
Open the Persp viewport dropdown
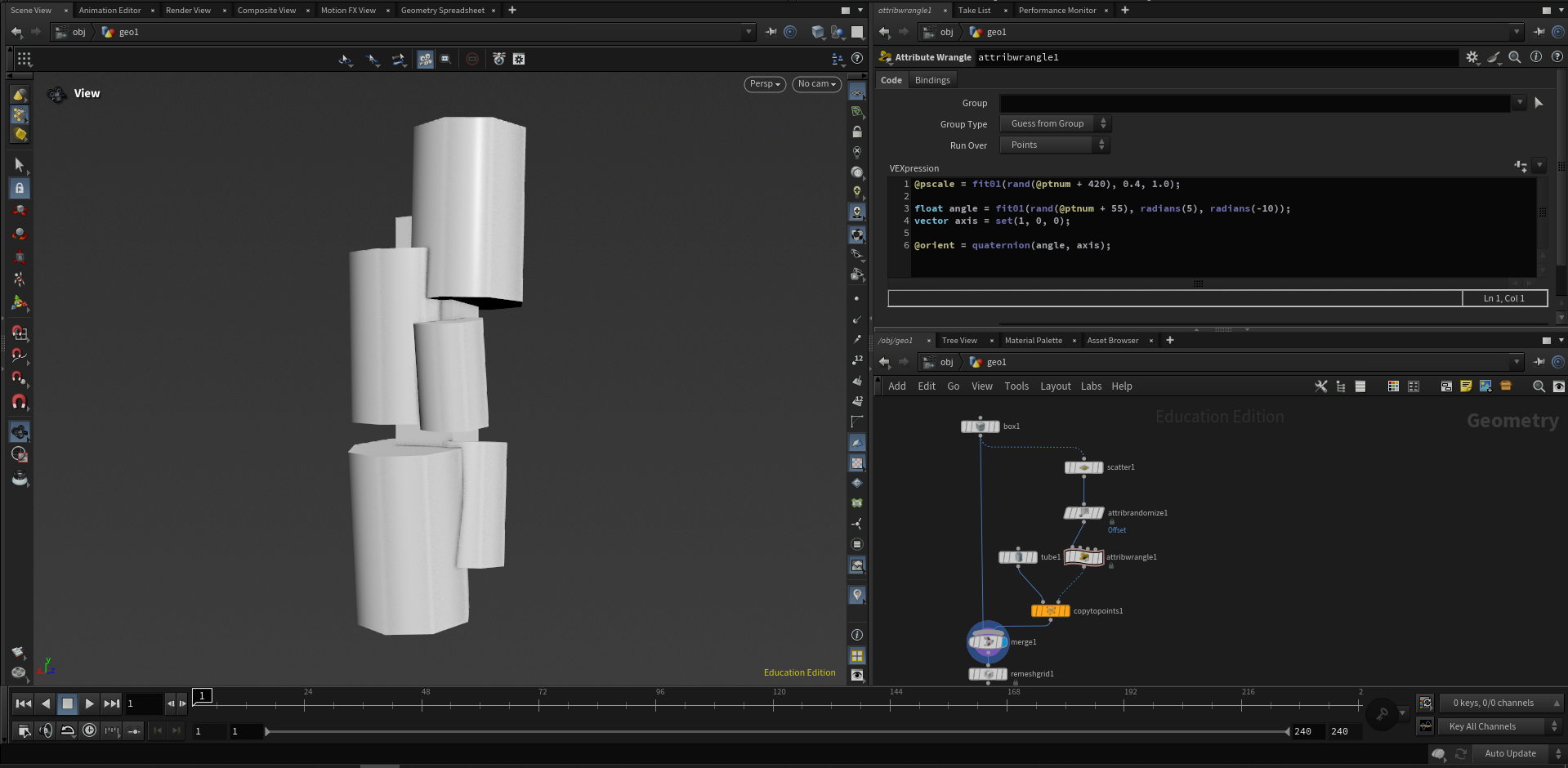tap(765, 84)
